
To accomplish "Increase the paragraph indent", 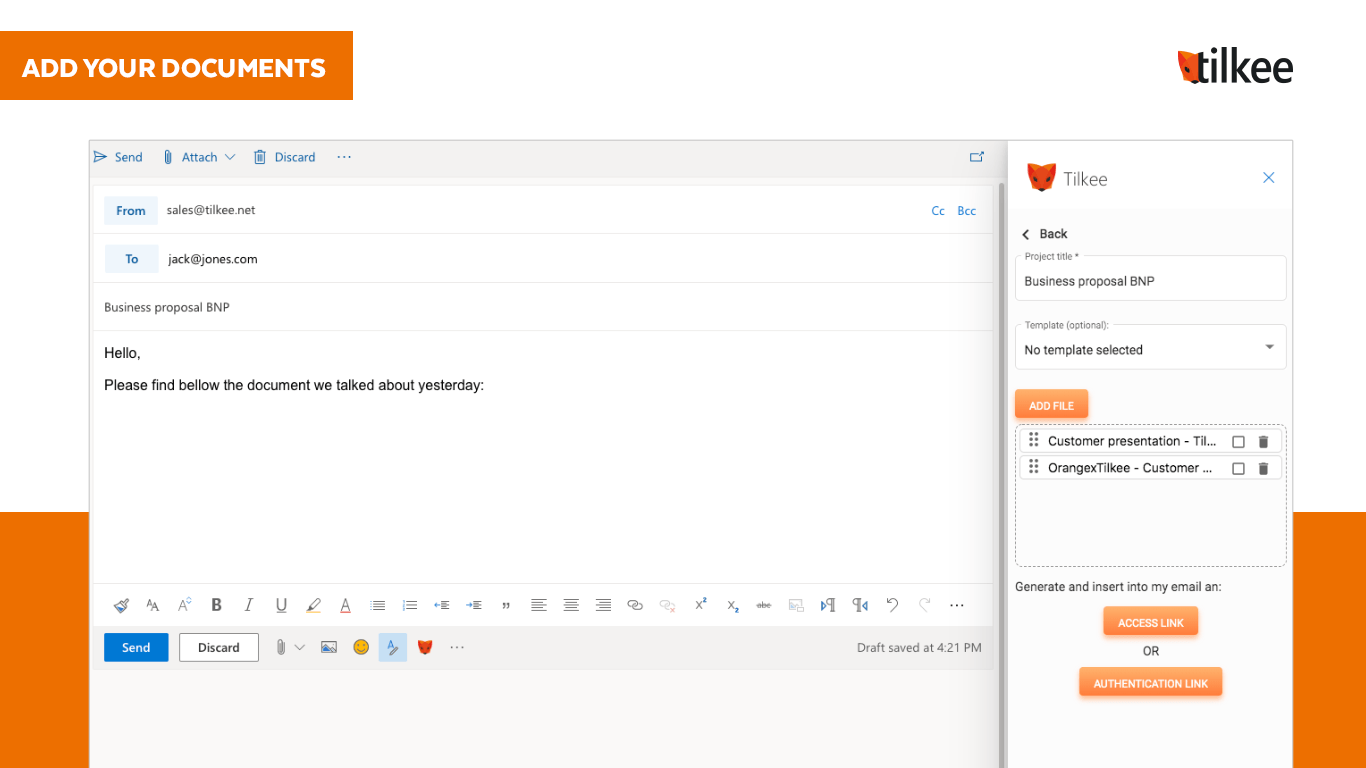I will tap(474, 605).
